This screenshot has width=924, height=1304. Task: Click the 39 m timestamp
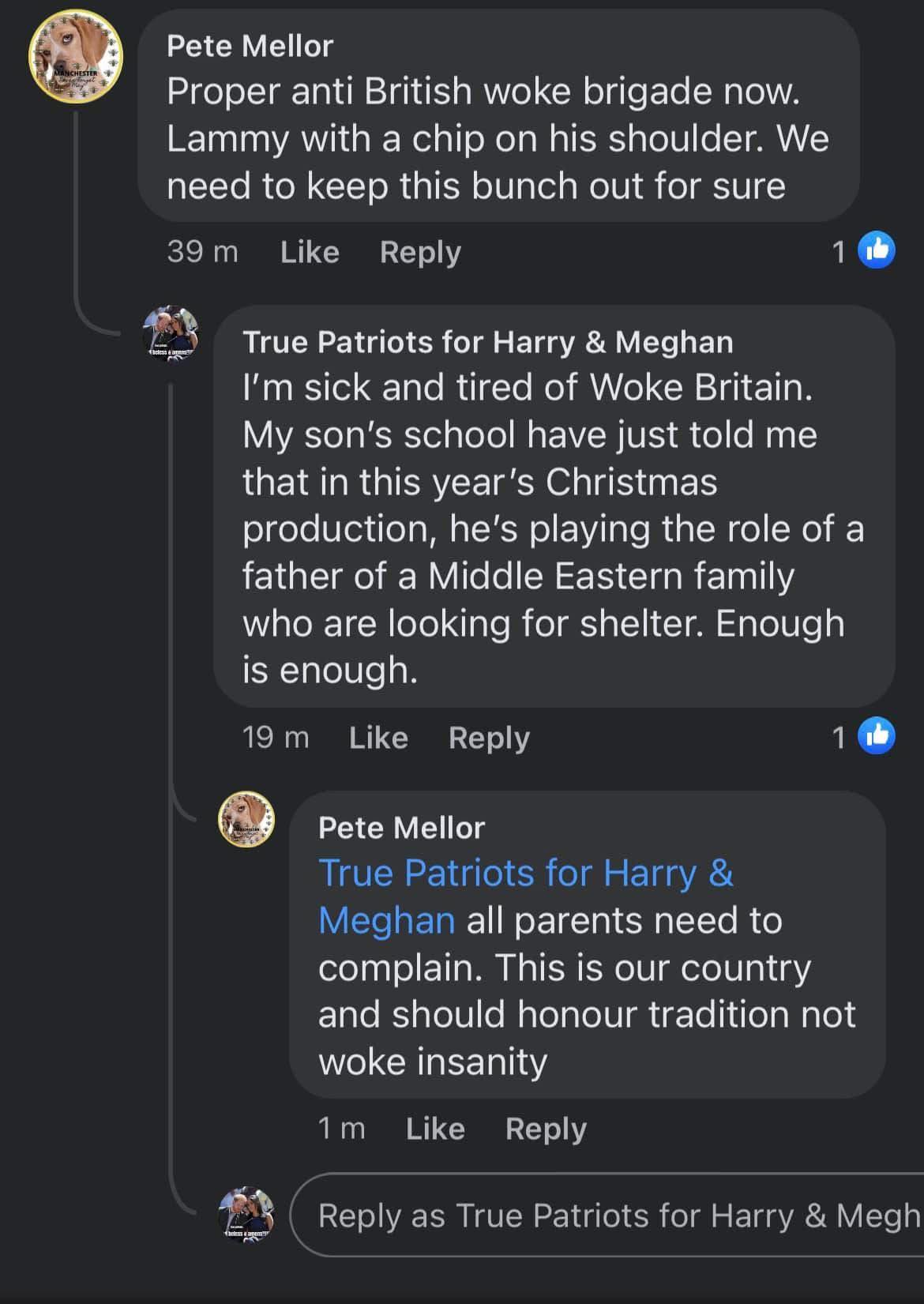click(202, 252)
